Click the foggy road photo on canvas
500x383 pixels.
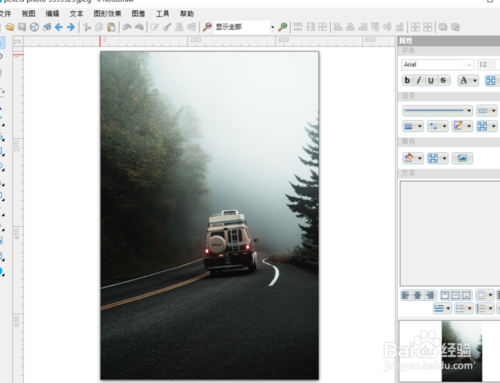click(x=210, y=215)
